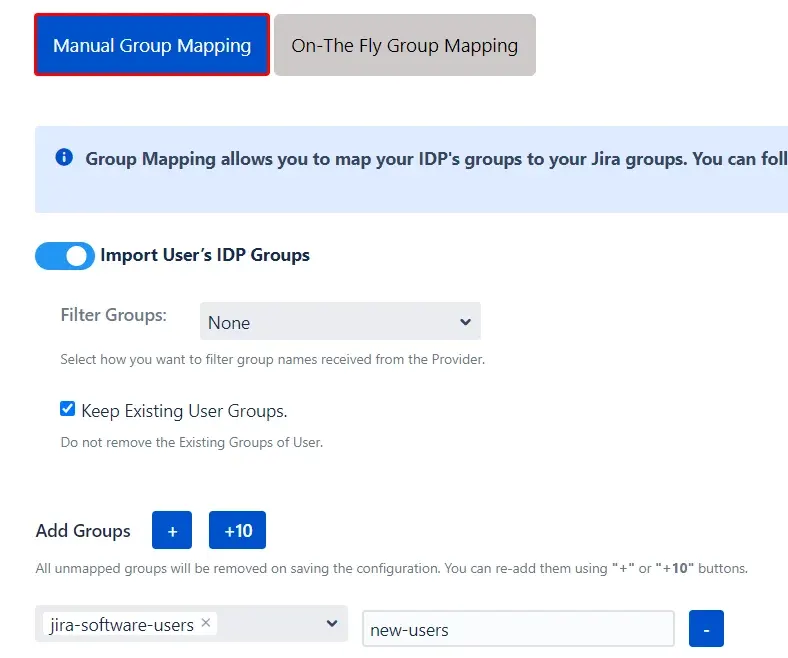Click 'Select how you want to filter' hint
The image size is (788, 658).
273,359
